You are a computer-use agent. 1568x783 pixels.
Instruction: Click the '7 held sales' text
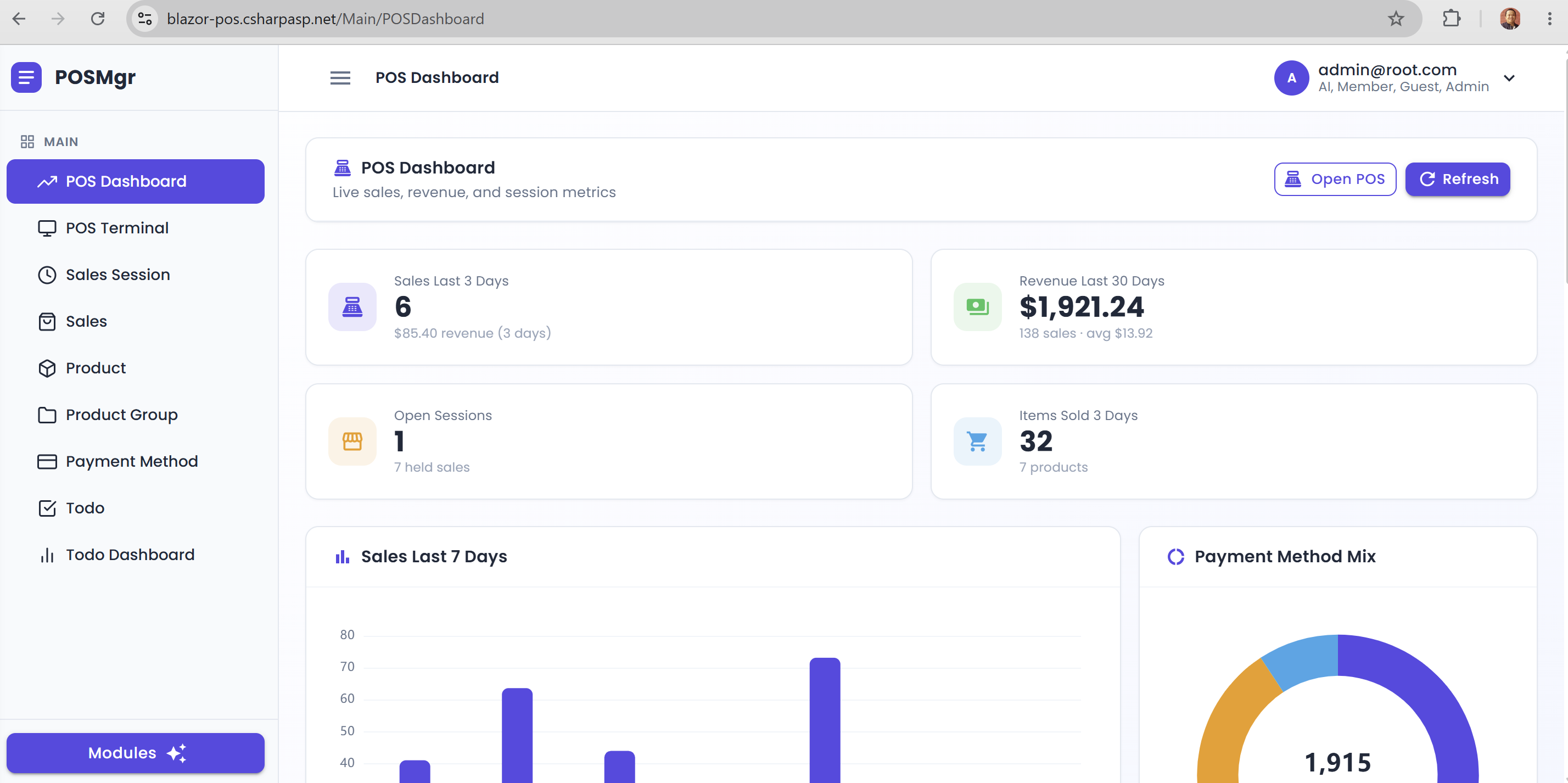coord(432,468)
